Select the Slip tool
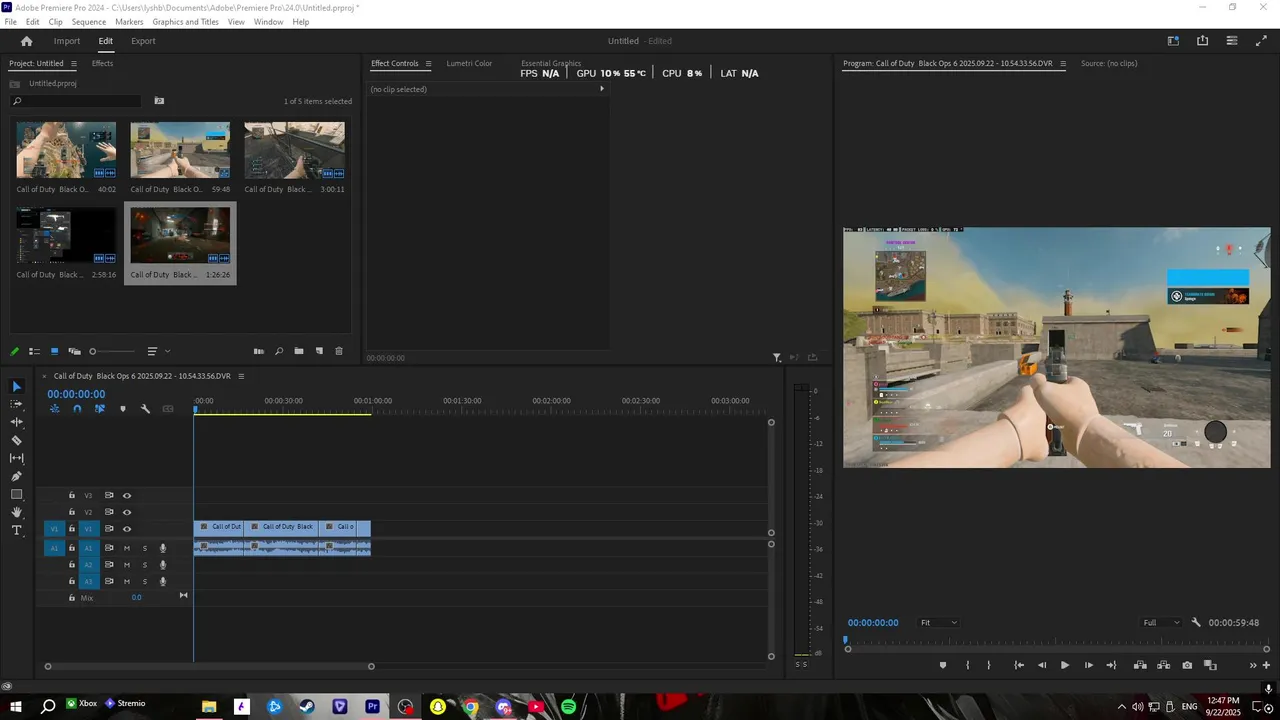Image resolution: width=1280 pixels, height=720 pixels. [x=16, y=458]
